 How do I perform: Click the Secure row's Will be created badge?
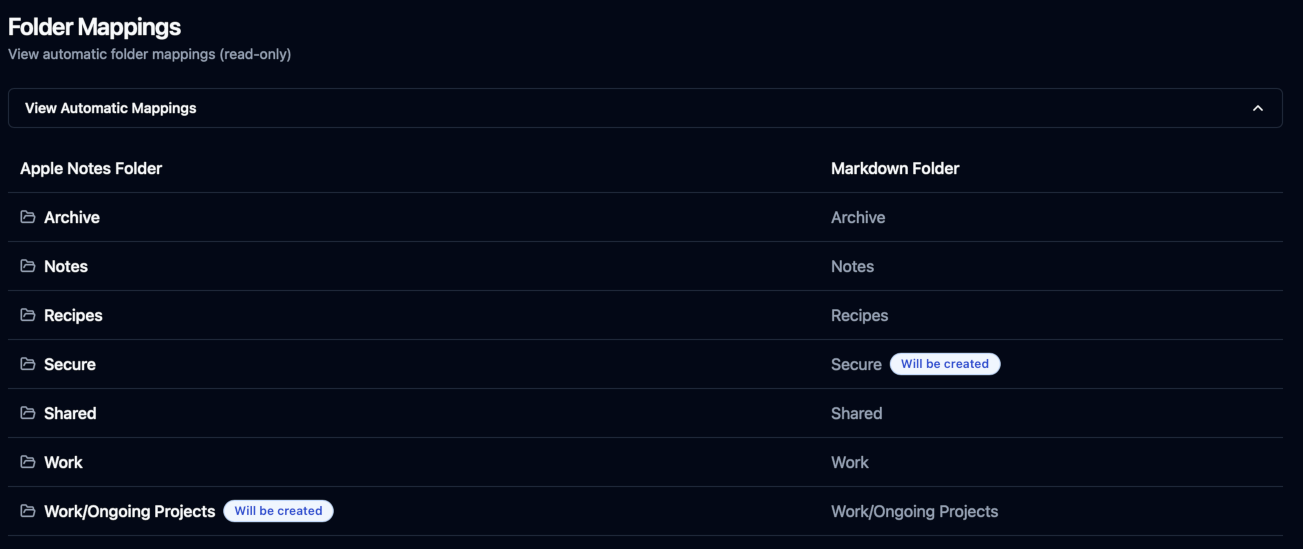[944, 364]
